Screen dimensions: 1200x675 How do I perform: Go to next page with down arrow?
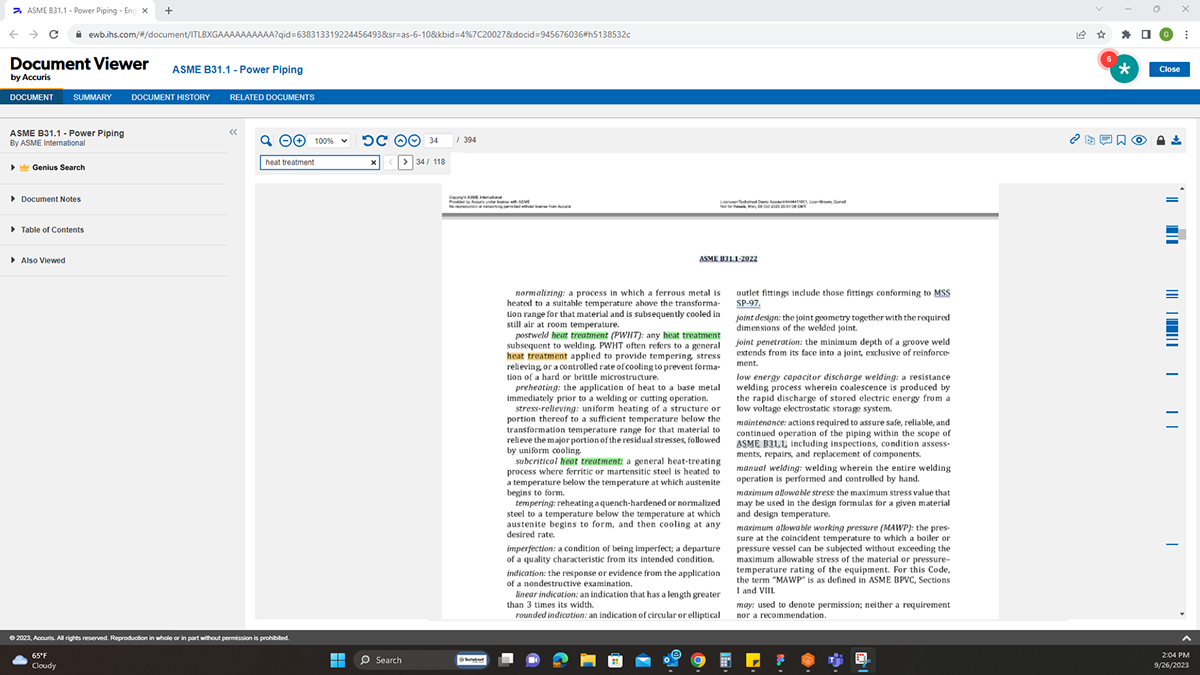[414, 140]
